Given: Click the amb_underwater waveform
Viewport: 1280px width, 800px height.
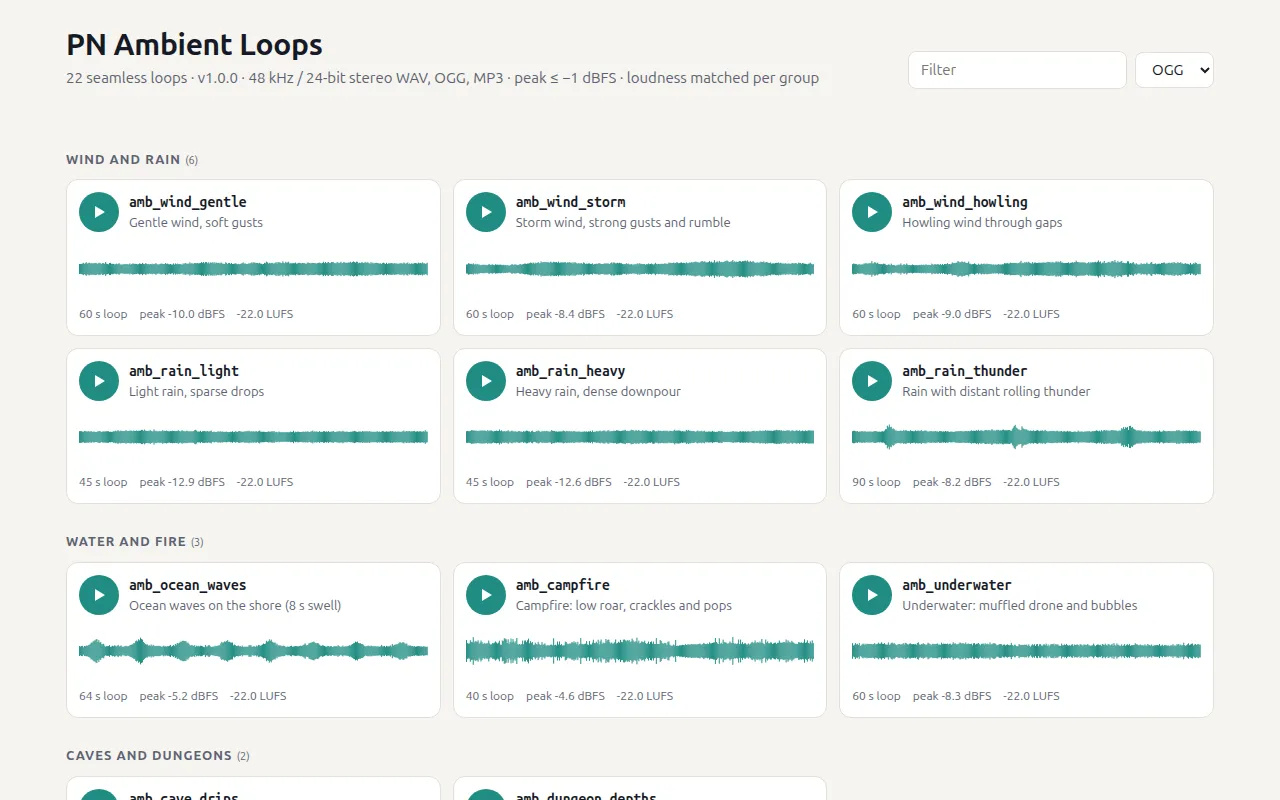Looking at the screenshot, I should coord(1026,651).
